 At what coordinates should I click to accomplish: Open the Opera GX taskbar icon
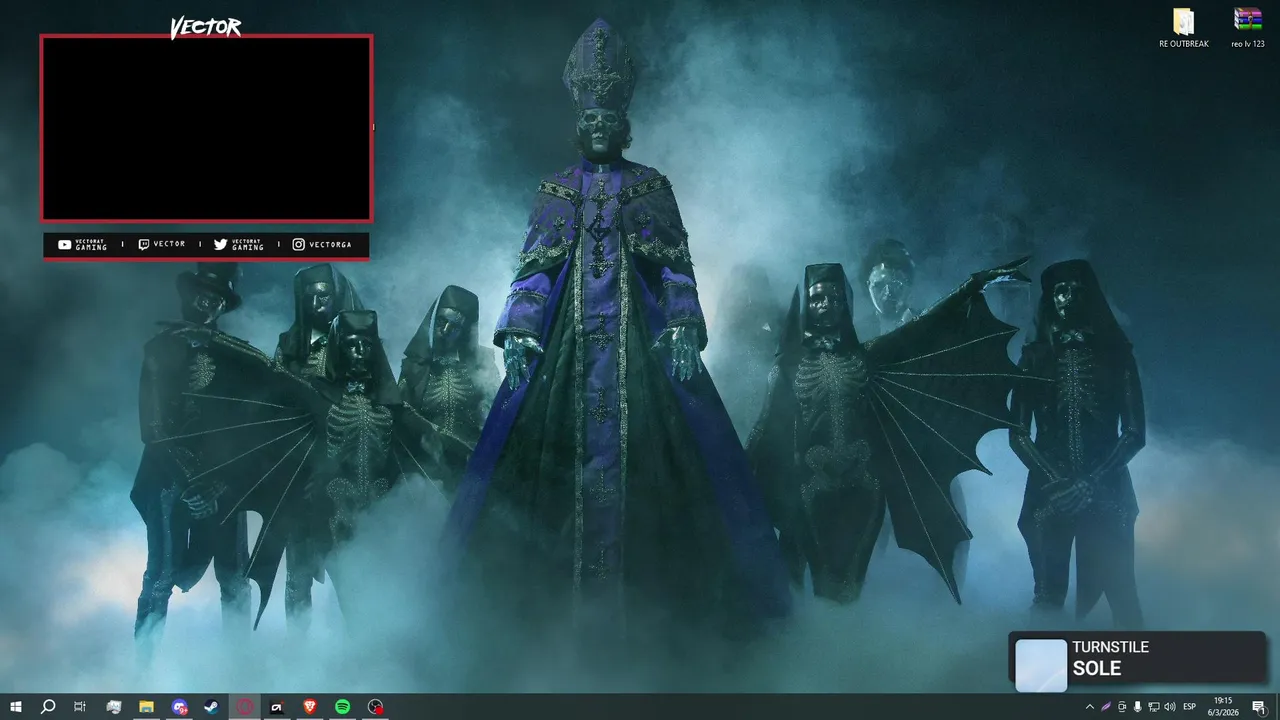coord(245,707)
